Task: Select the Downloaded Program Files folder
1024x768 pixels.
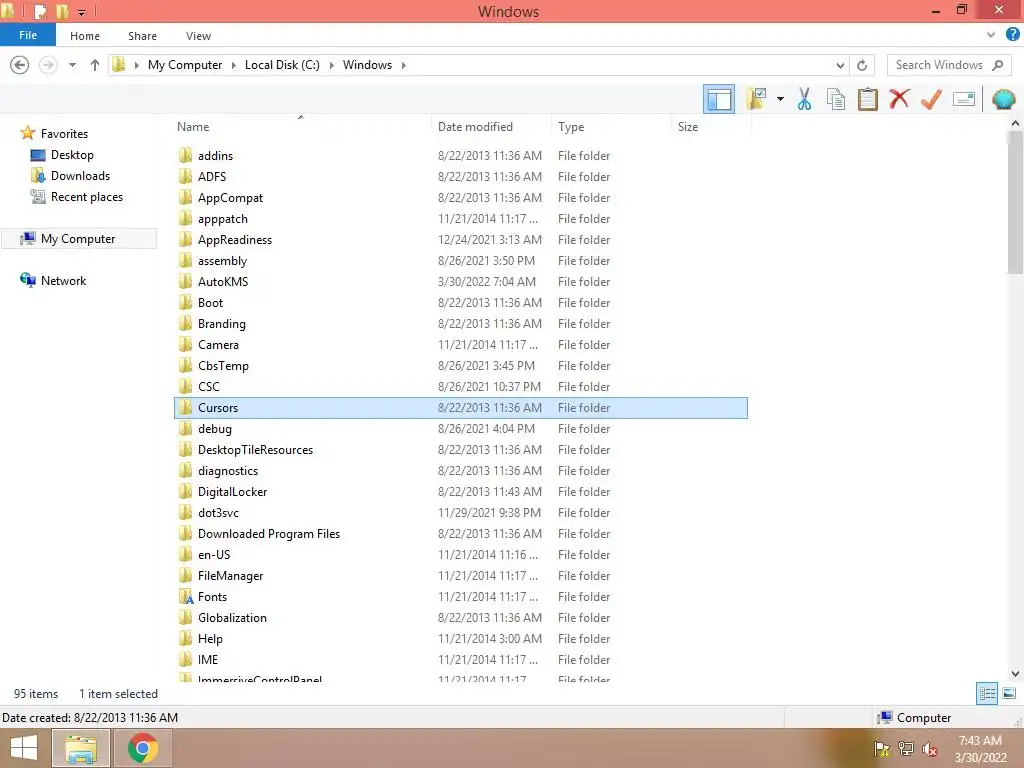Action: click(269, 534)
